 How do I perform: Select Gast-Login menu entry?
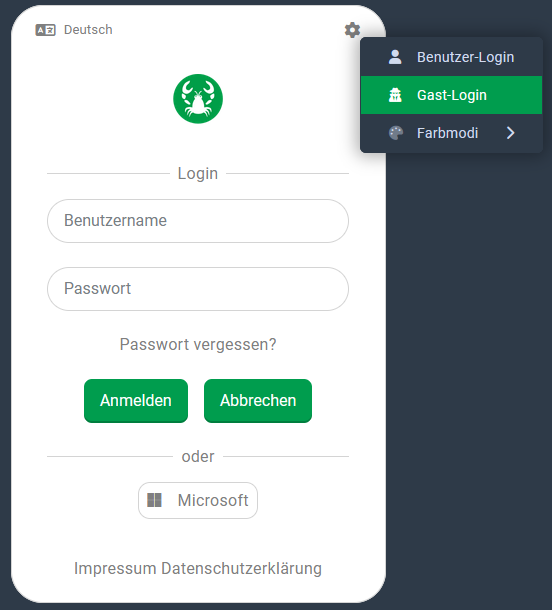451,95
